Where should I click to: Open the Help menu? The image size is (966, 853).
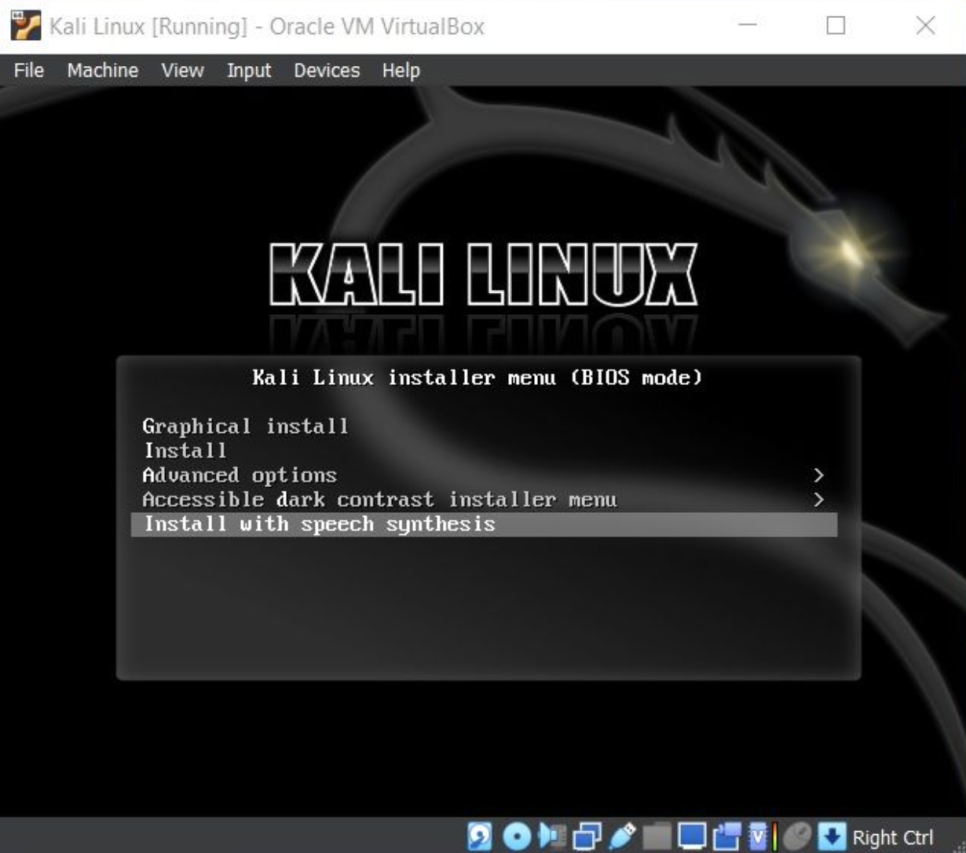pos(401,70)
